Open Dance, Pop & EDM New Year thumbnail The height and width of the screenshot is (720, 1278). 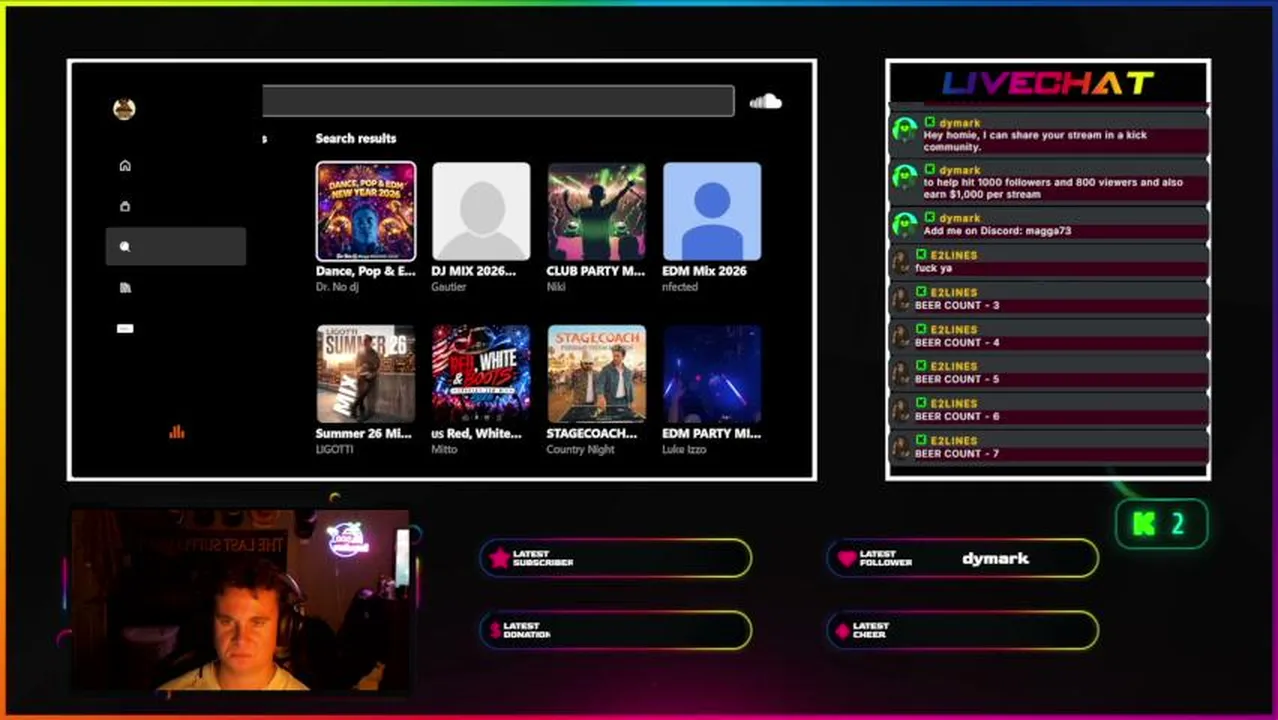(x=366, y=211)
